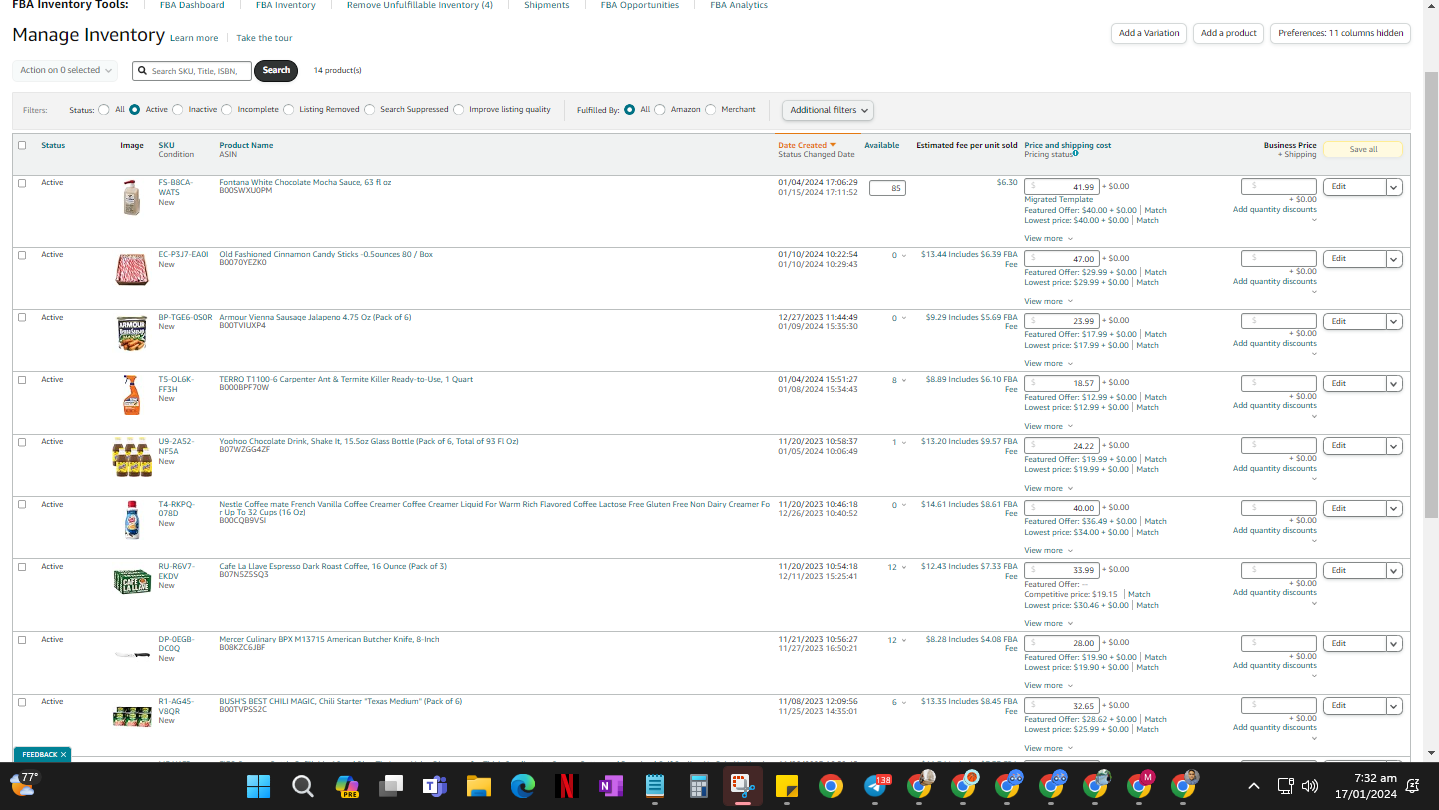Close the Feedback tab

coord(63,755)
